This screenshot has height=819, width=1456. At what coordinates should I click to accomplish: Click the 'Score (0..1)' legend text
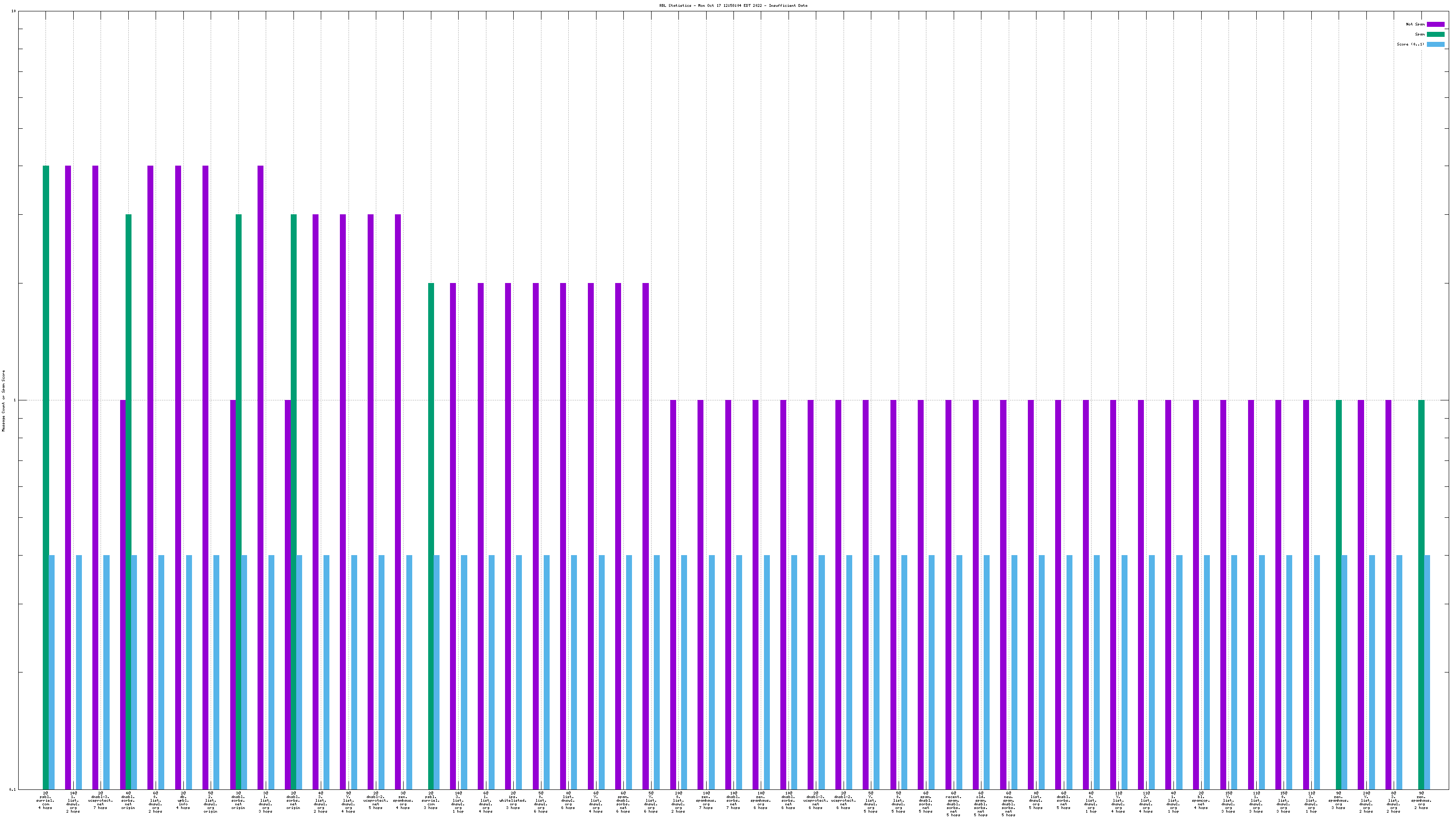pos(1410,45)
